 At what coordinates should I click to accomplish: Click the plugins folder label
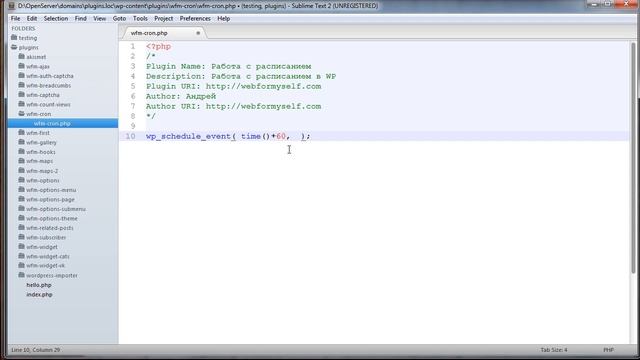pos(28,47)
